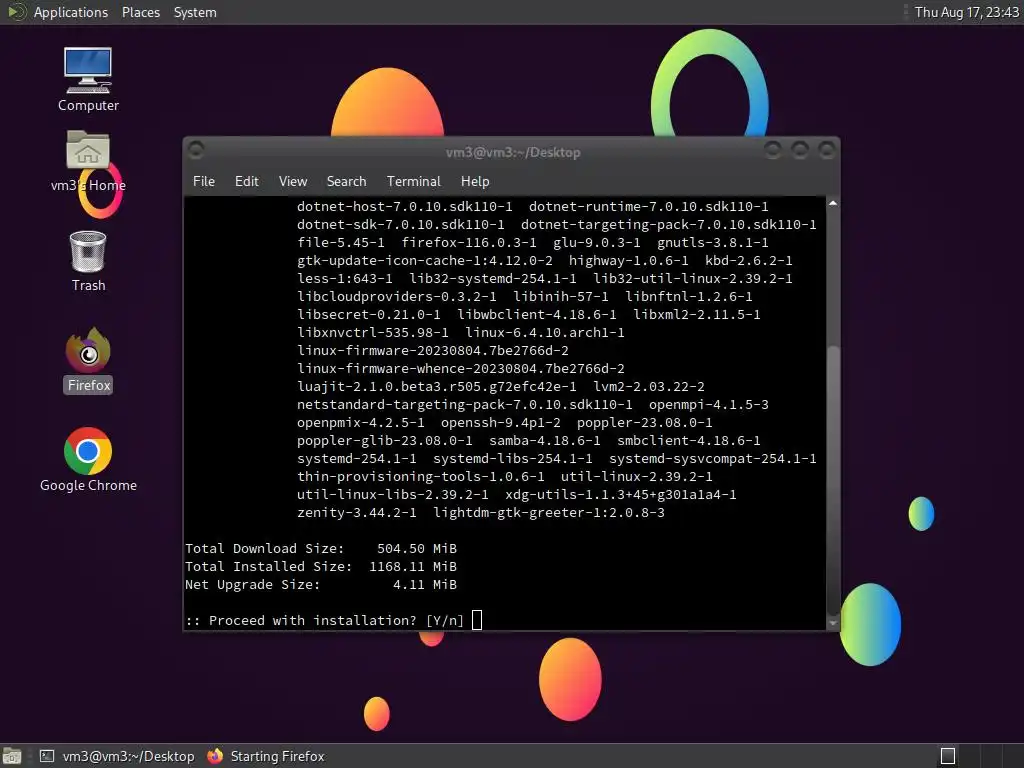The image size is (1024, 768).
Task: Click the vm3@vm3:~/Desktop taskbar button
Action: pos(118,756)
